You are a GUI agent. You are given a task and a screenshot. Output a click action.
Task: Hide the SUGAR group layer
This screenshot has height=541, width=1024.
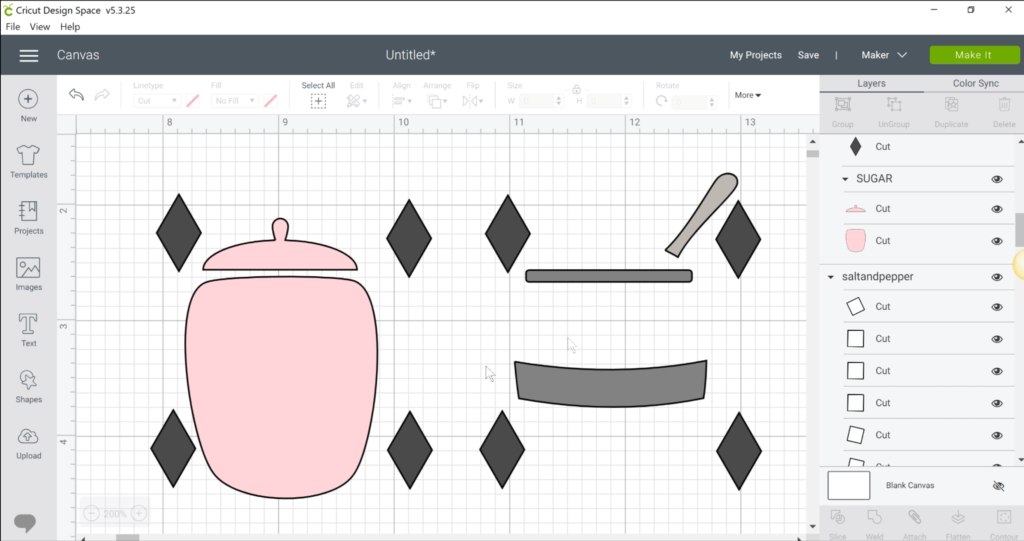point(997,179)
